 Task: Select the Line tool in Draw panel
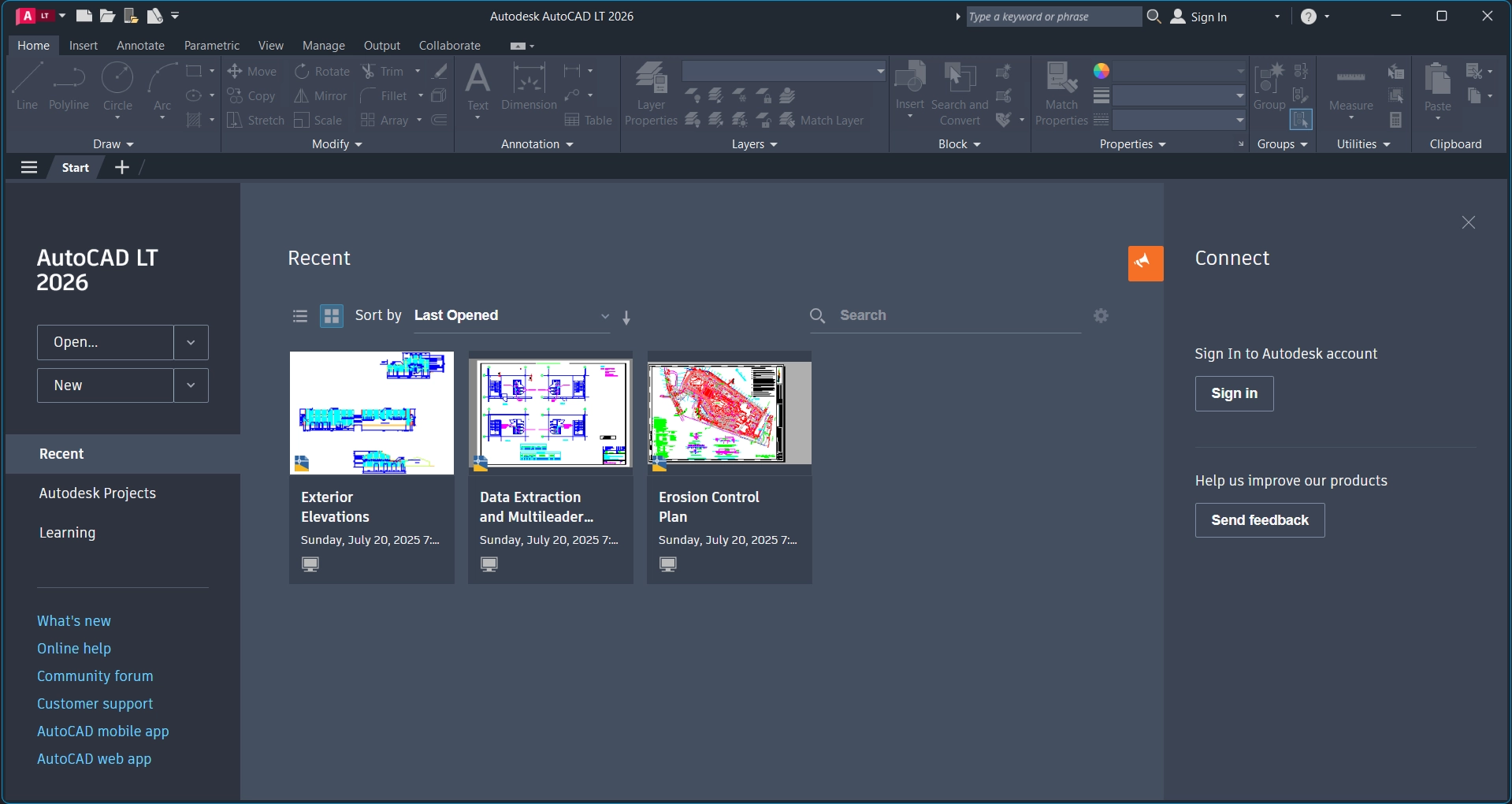click(x=27, y=87)
